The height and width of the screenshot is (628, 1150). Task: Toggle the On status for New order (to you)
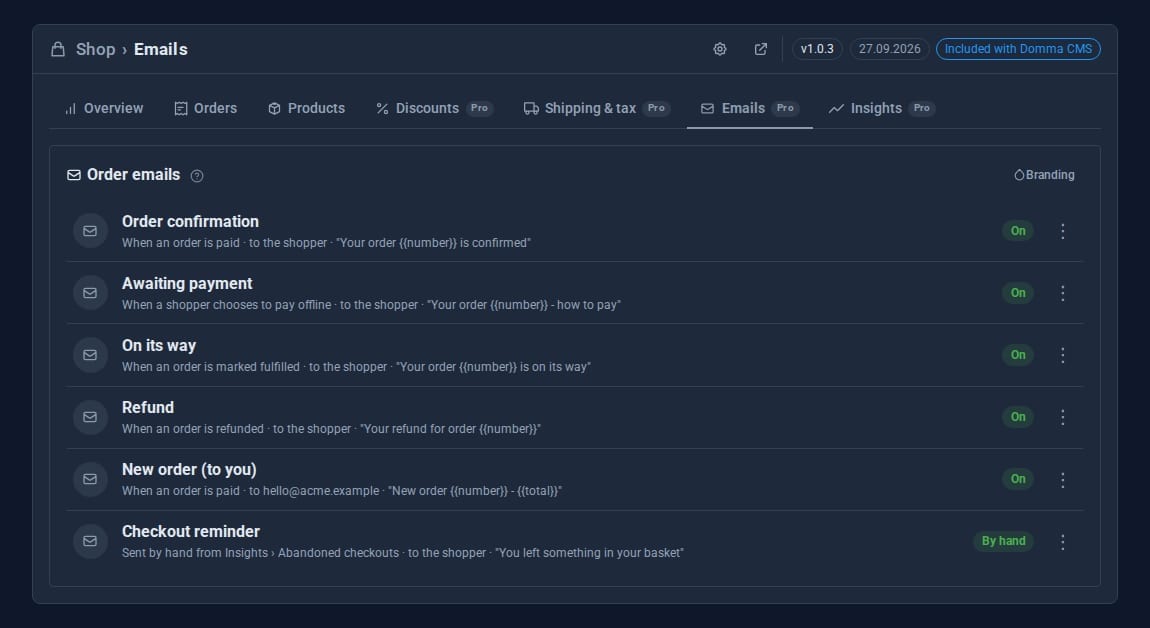coord(1018,479)
